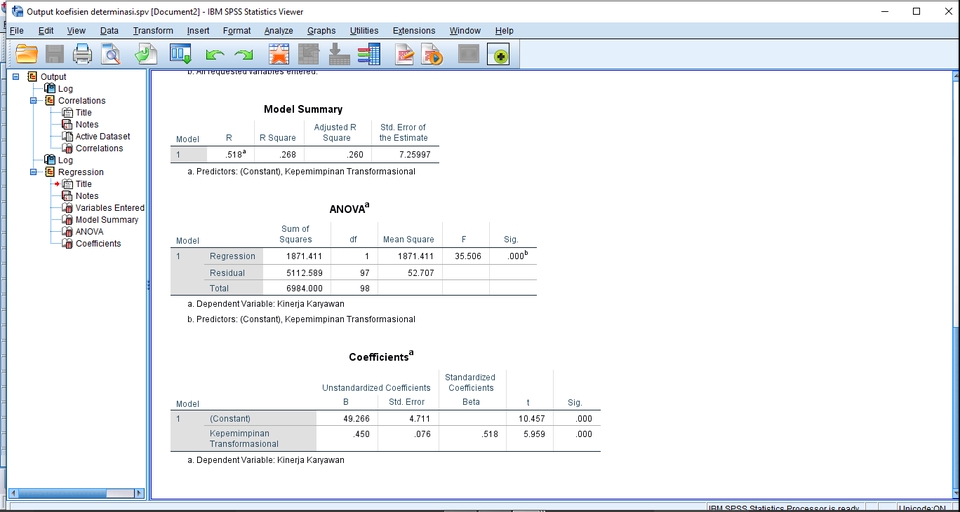960x512 pixels.
Task: Click the greyed Go to Case icon
Action: tap(309, 55)
